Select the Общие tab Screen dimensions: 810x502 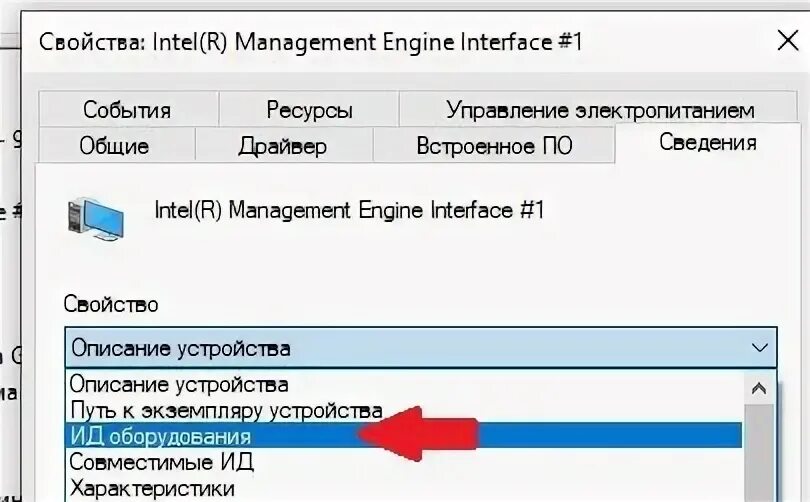pos(114,146)
